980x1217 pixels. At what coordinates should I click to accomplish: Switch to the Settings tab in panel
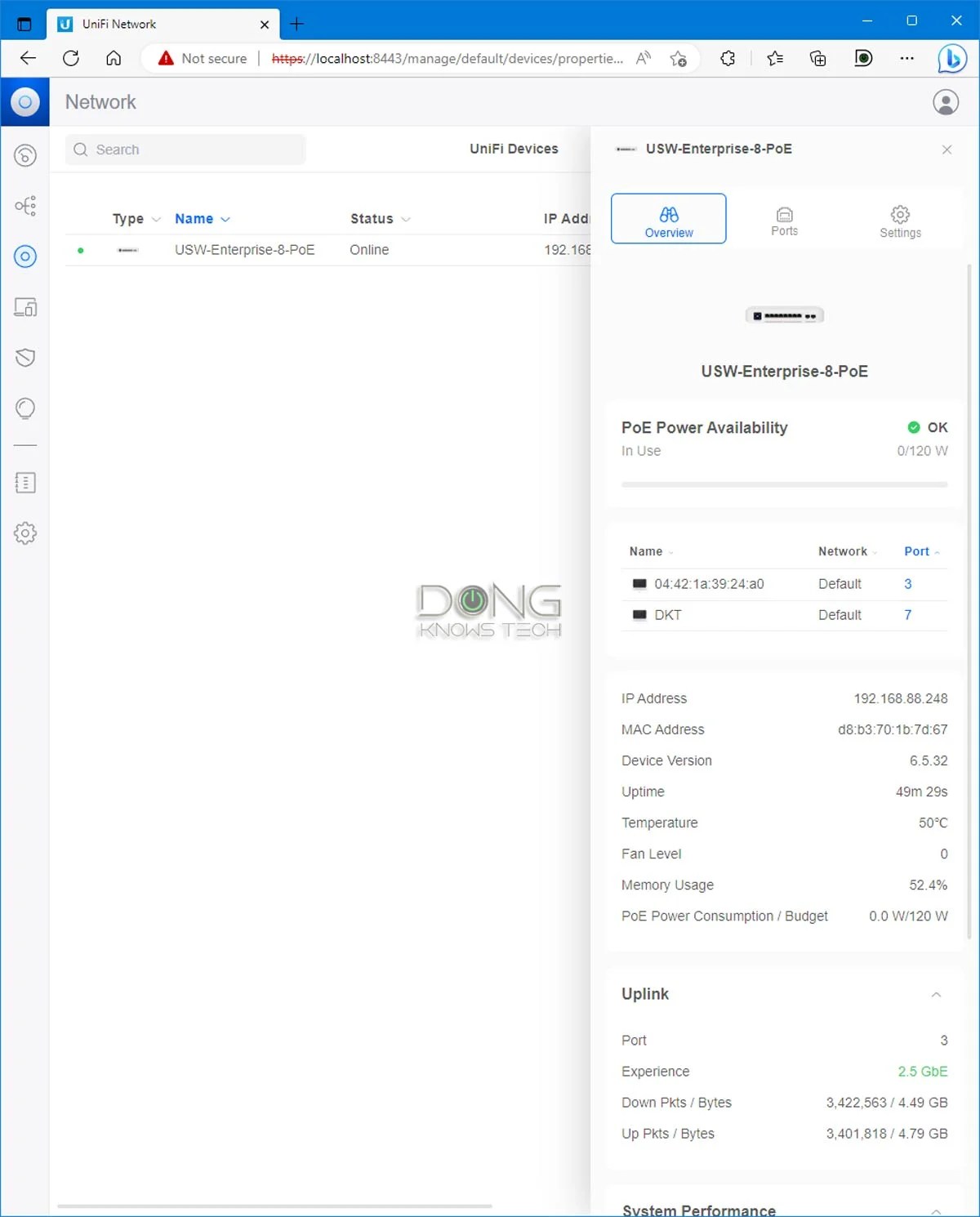(900, 219)
